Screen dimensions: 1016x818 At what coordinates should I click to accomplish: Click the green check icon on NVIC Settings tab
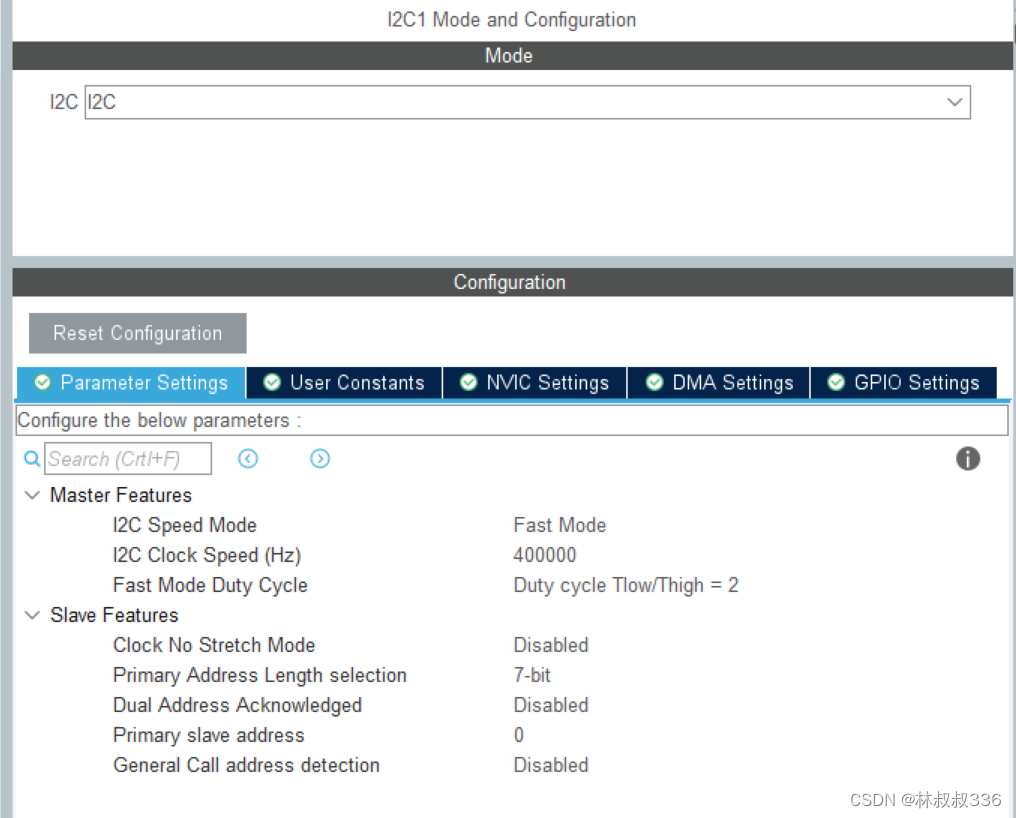coord(468,382)
